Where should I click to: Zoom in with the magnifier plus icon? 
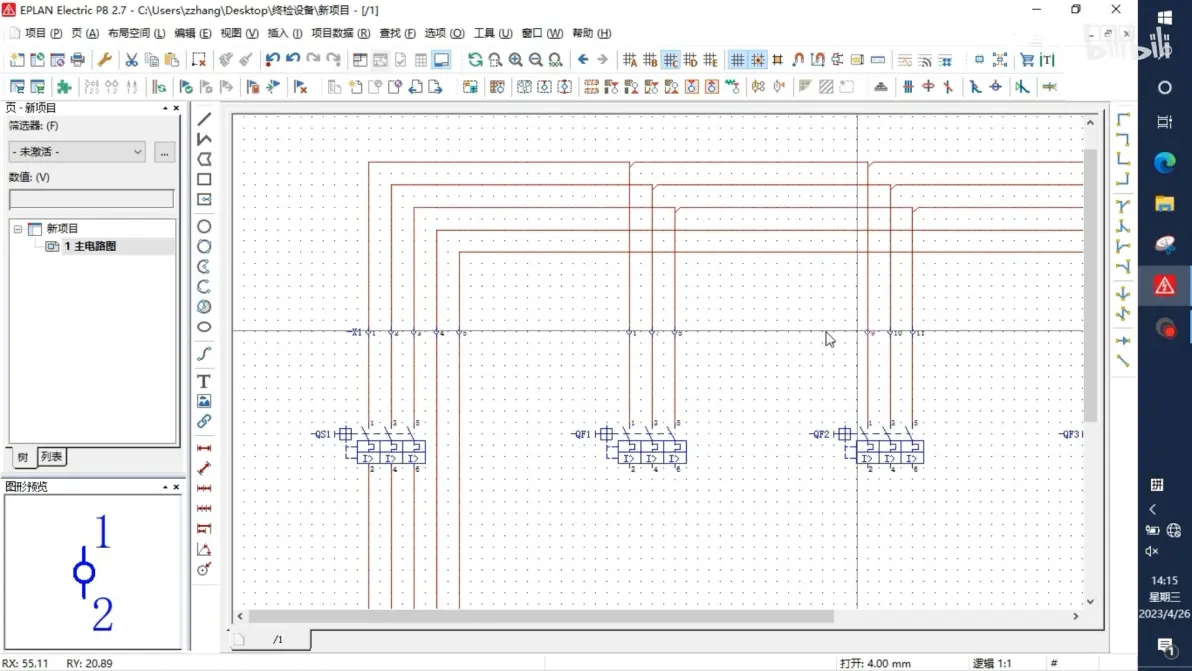515,59
